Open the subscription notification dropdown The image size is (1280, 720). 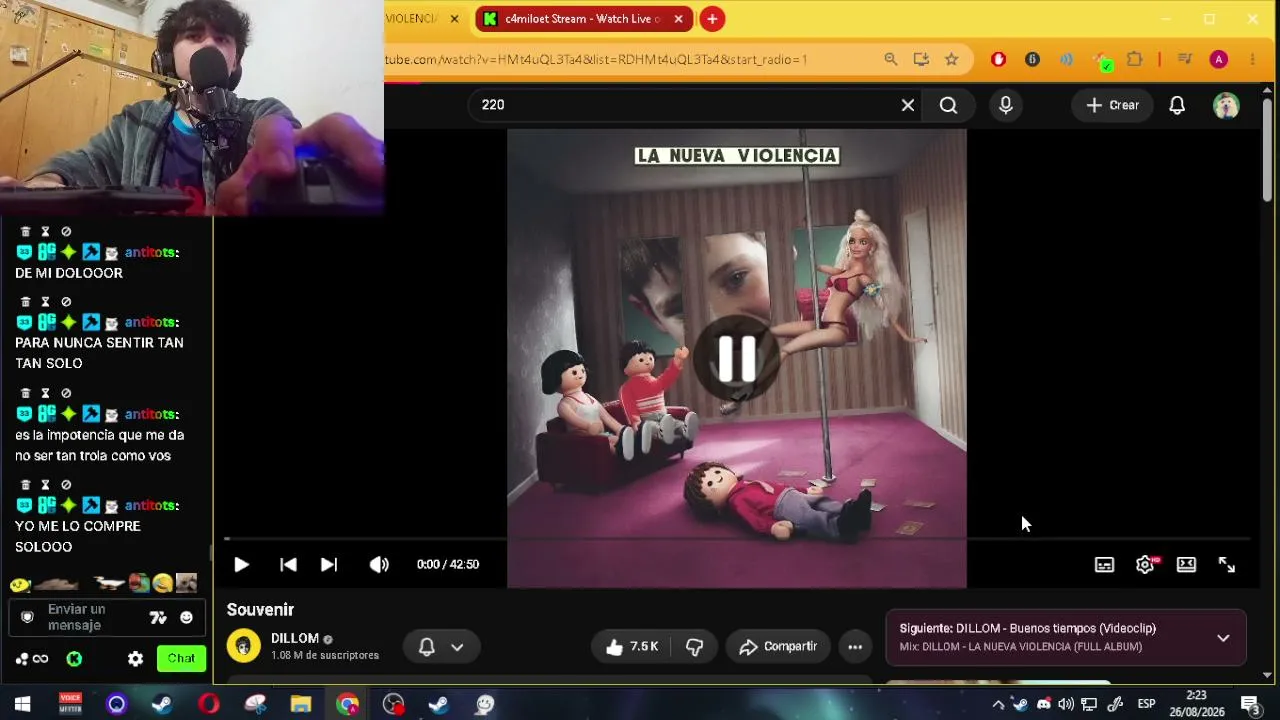[441, 647]
